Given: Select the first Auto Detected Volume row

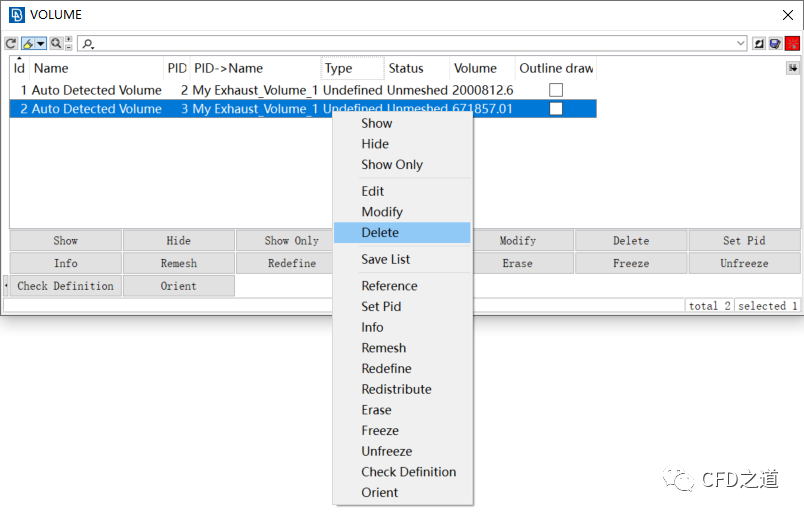Looking at the screenshot, I should click(96, 90).
